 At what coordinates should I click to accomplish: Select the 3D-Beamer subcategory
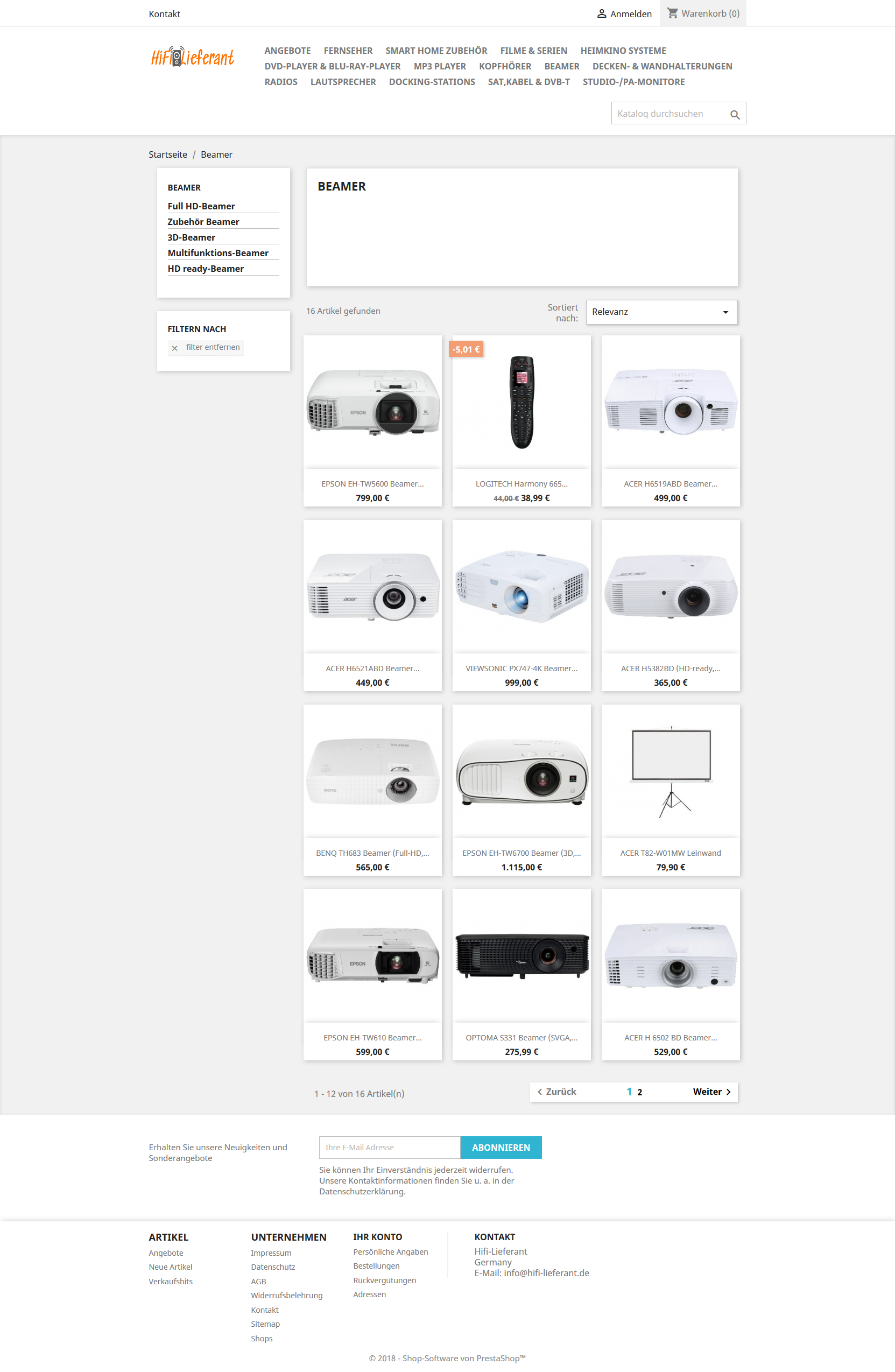(192, 237)
